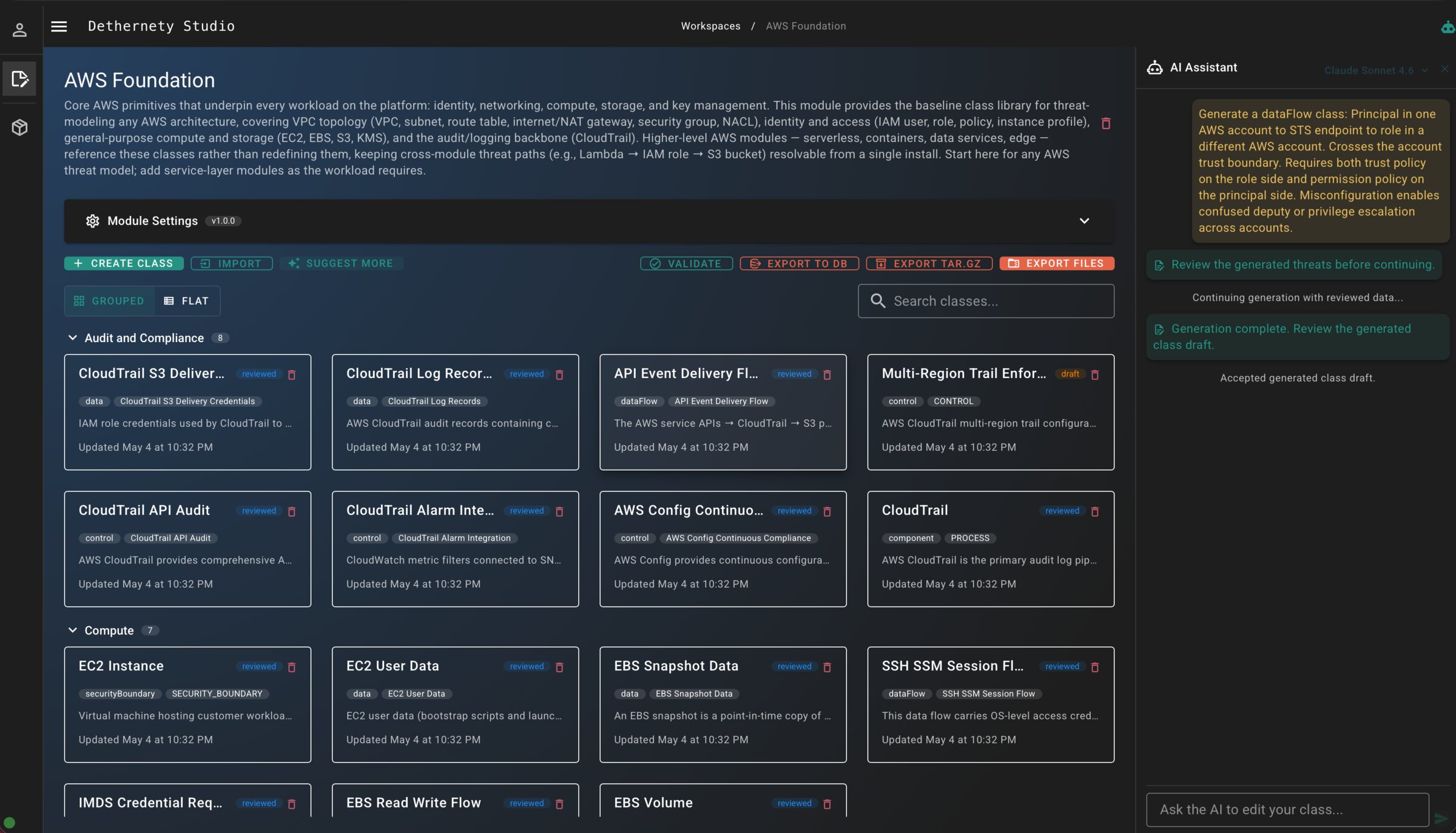Delete the AWS Config Continuous Compliance card
1456x833 pixels.
pyautogui.click(x=827, y=511)
